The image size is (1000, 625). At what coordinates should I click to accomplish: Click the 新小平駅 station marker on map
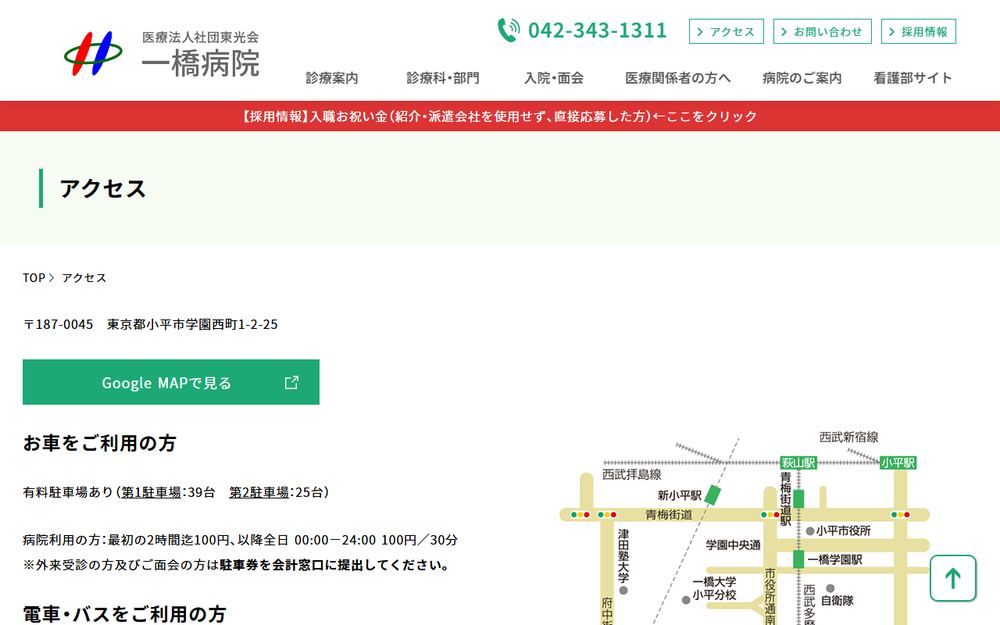pos(712,495)
